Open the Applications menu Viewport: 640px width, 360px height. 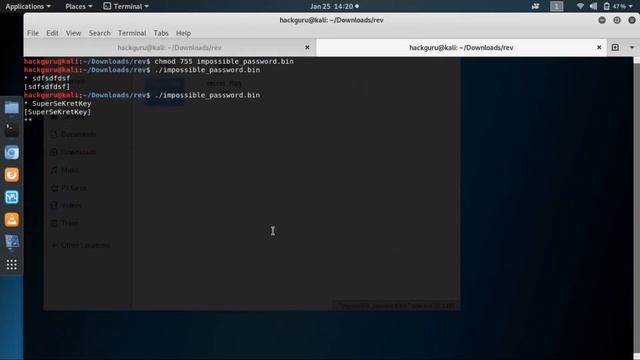[x=28, y=6]
